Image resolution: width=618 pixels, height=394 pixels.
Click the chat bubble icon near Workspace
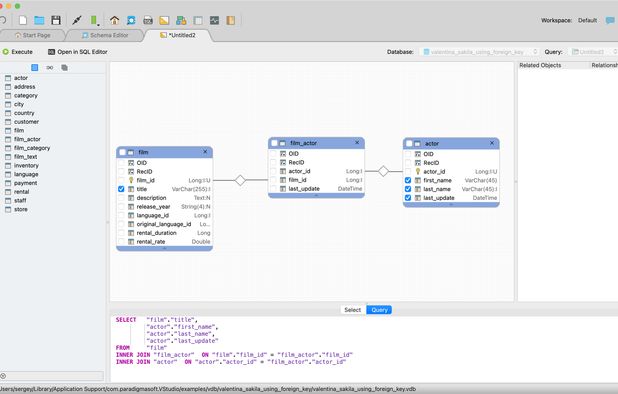[x=610, y=20]
